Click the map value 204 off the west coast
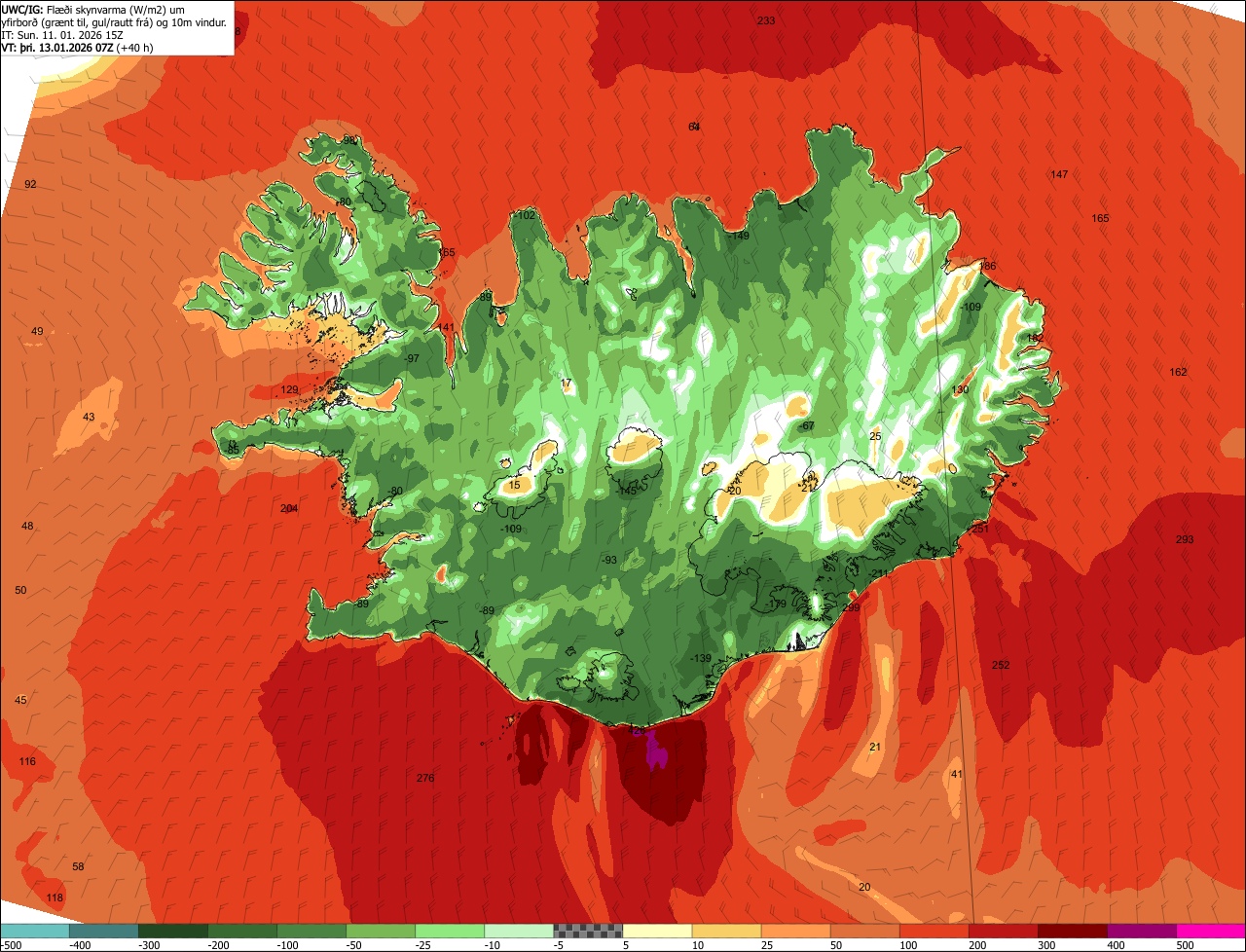The height and width of the screenshot is (952, 1246). pos(289,508)
